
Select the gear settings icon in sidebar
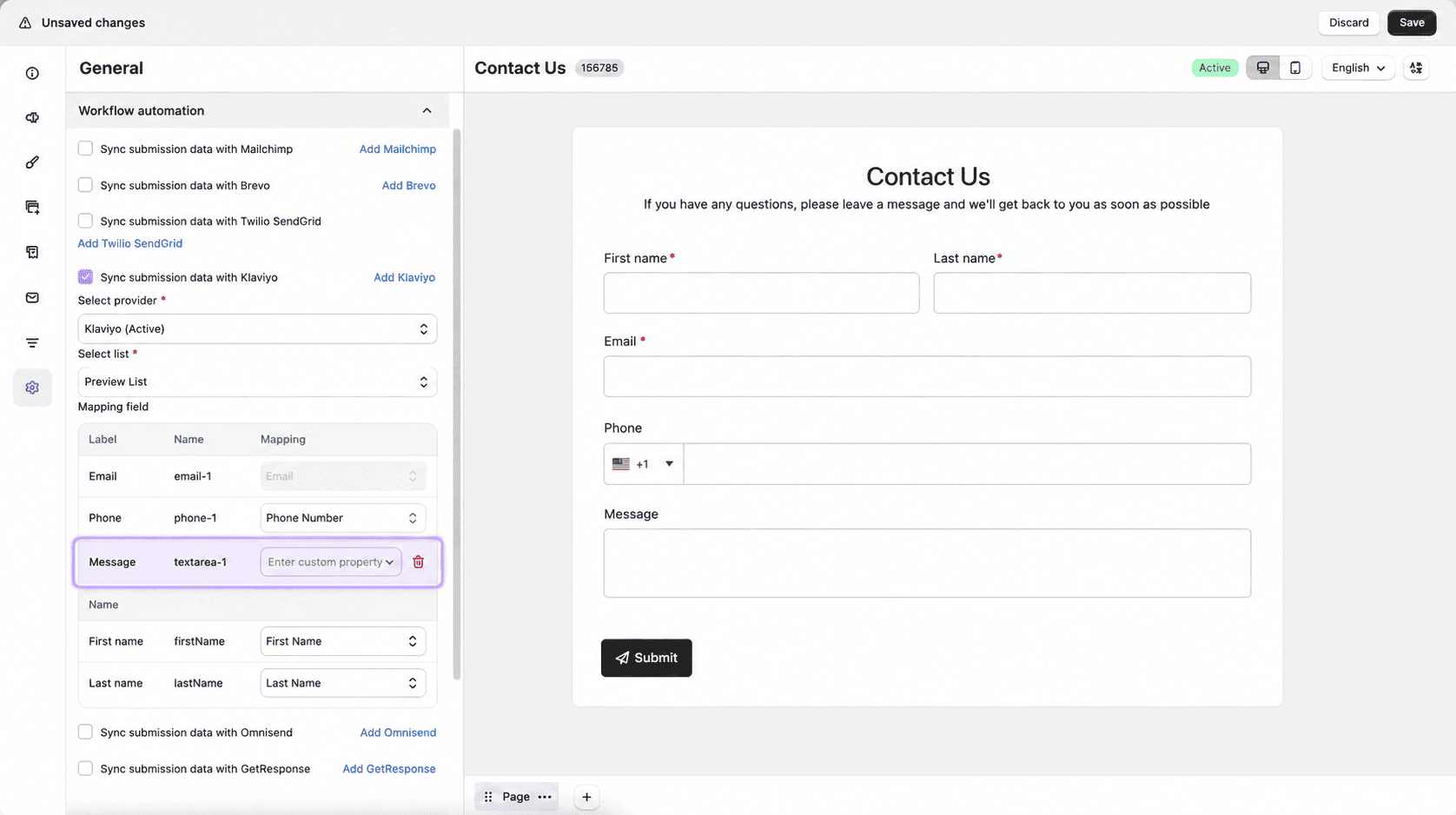[x=32, y=388]
